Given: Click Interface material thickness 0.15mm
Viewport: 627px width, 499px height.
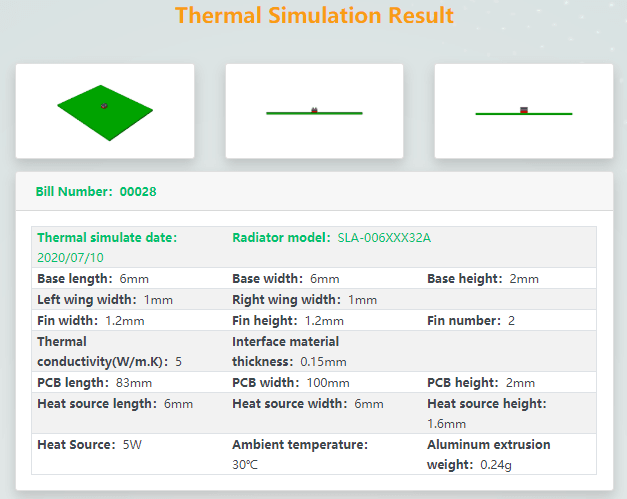Looking at the screenshot, I should pyautogui.click(x=289, y=352).
